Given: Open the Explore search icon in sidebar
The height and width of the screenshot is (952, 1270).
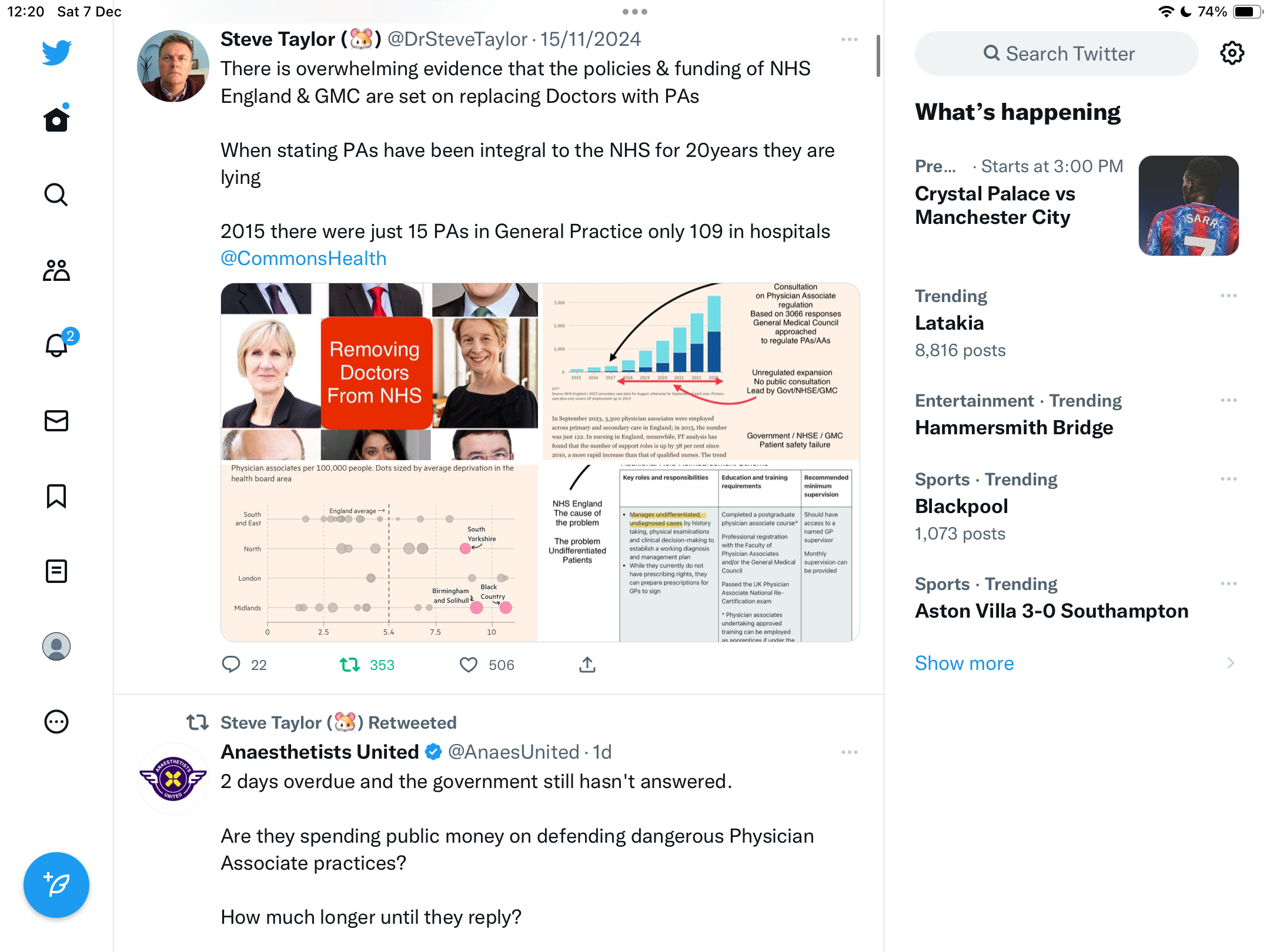Looking at the screenshot, I should pyautogui.click(x=56, y=195).
